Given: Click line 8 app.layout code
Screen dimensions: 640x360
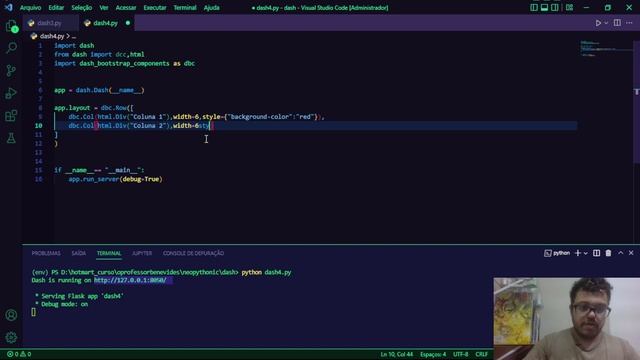Looking at the screenshot, I should [x=94, y=108].
